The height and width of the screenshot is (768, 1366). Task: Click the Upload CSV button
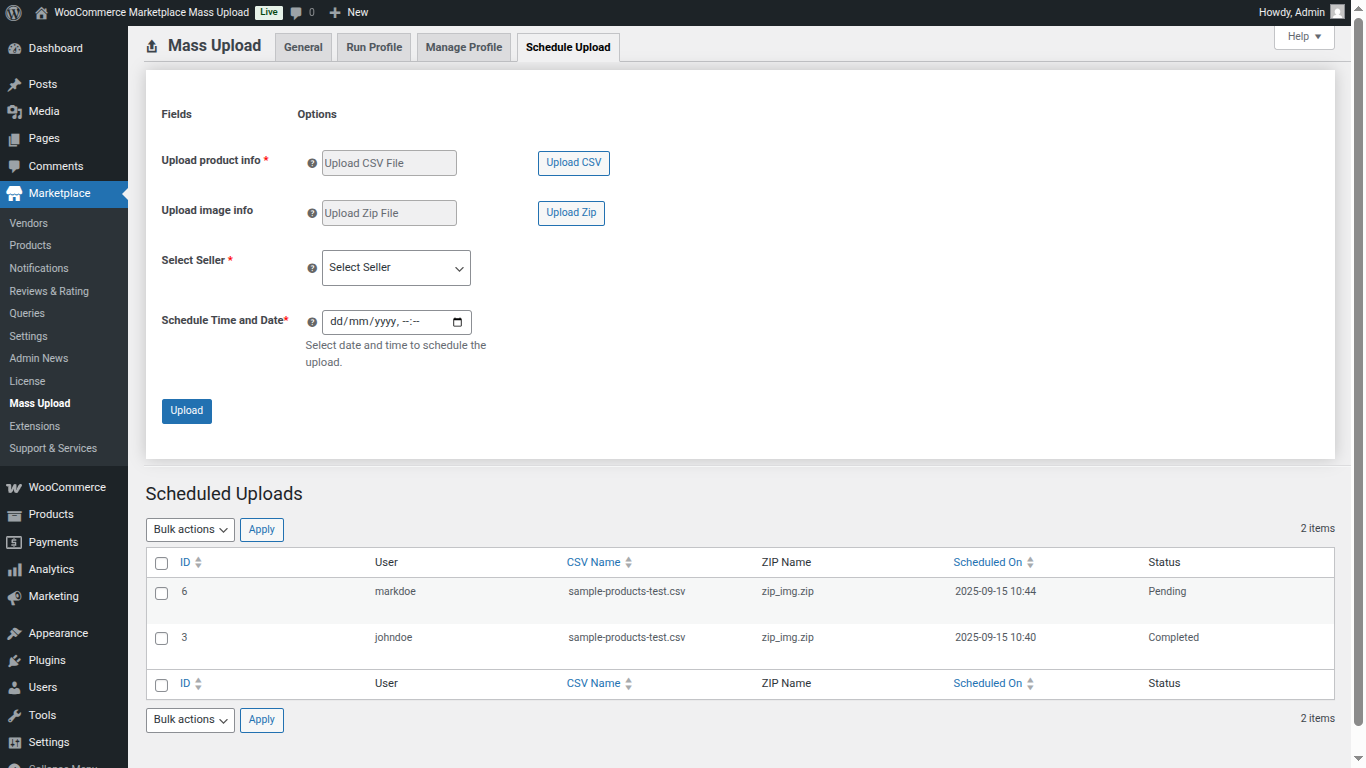pos(573,163)
